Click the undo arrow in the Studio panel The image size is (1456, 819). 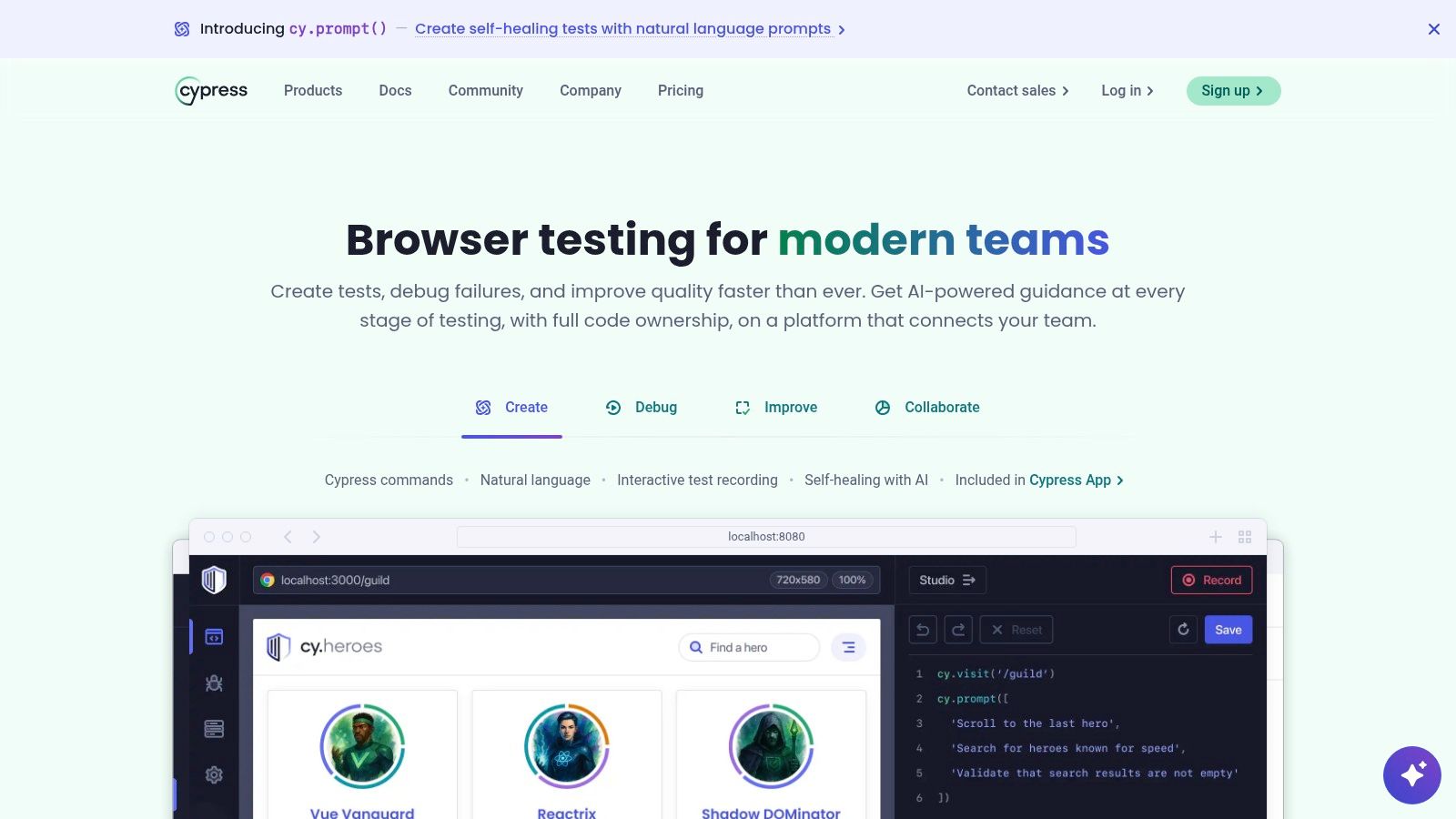(923, 630)
